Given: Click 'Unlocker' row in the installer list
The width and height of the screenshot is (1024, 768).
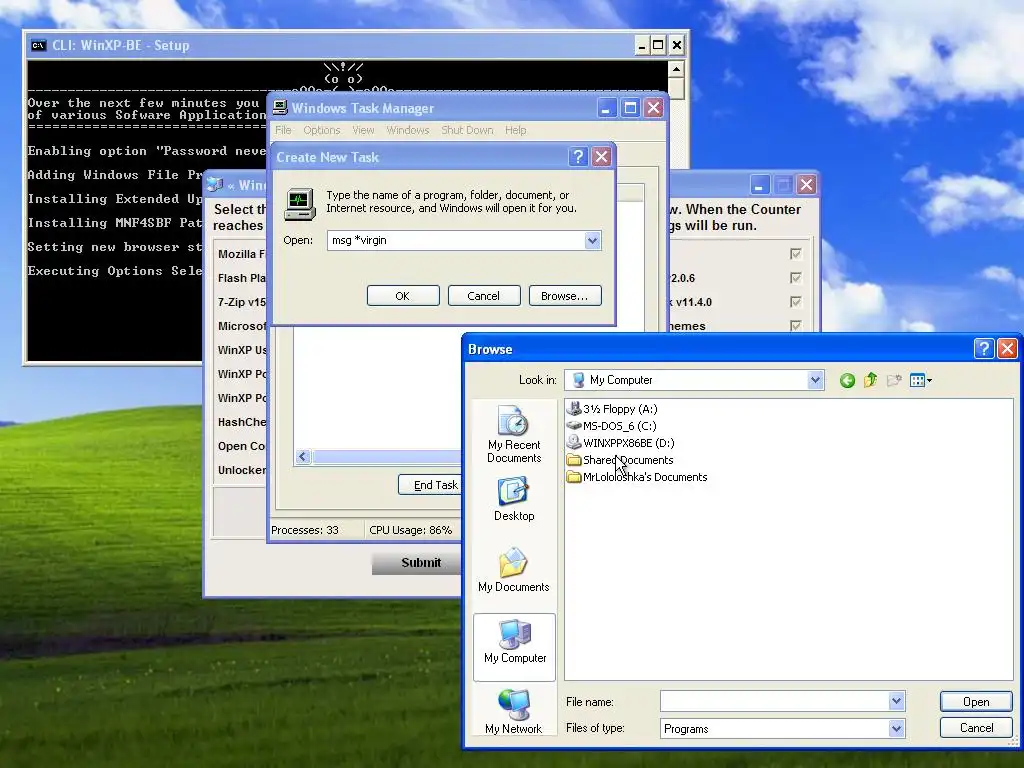Looking at the screenshot, I should (241, 470).
